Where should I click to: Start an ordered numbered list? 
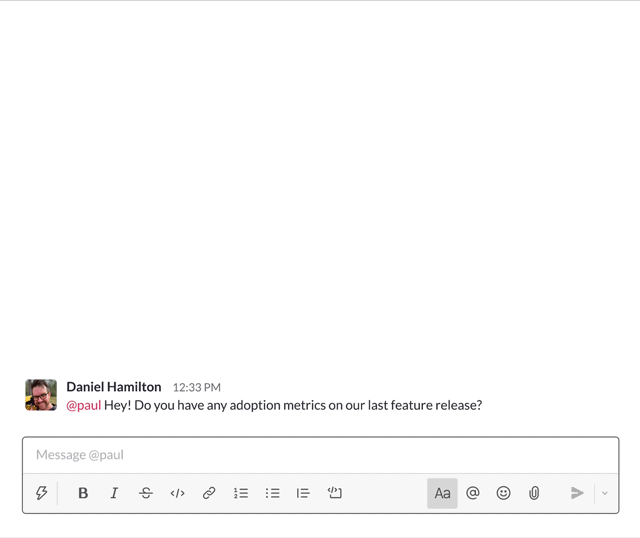[241, 493]
